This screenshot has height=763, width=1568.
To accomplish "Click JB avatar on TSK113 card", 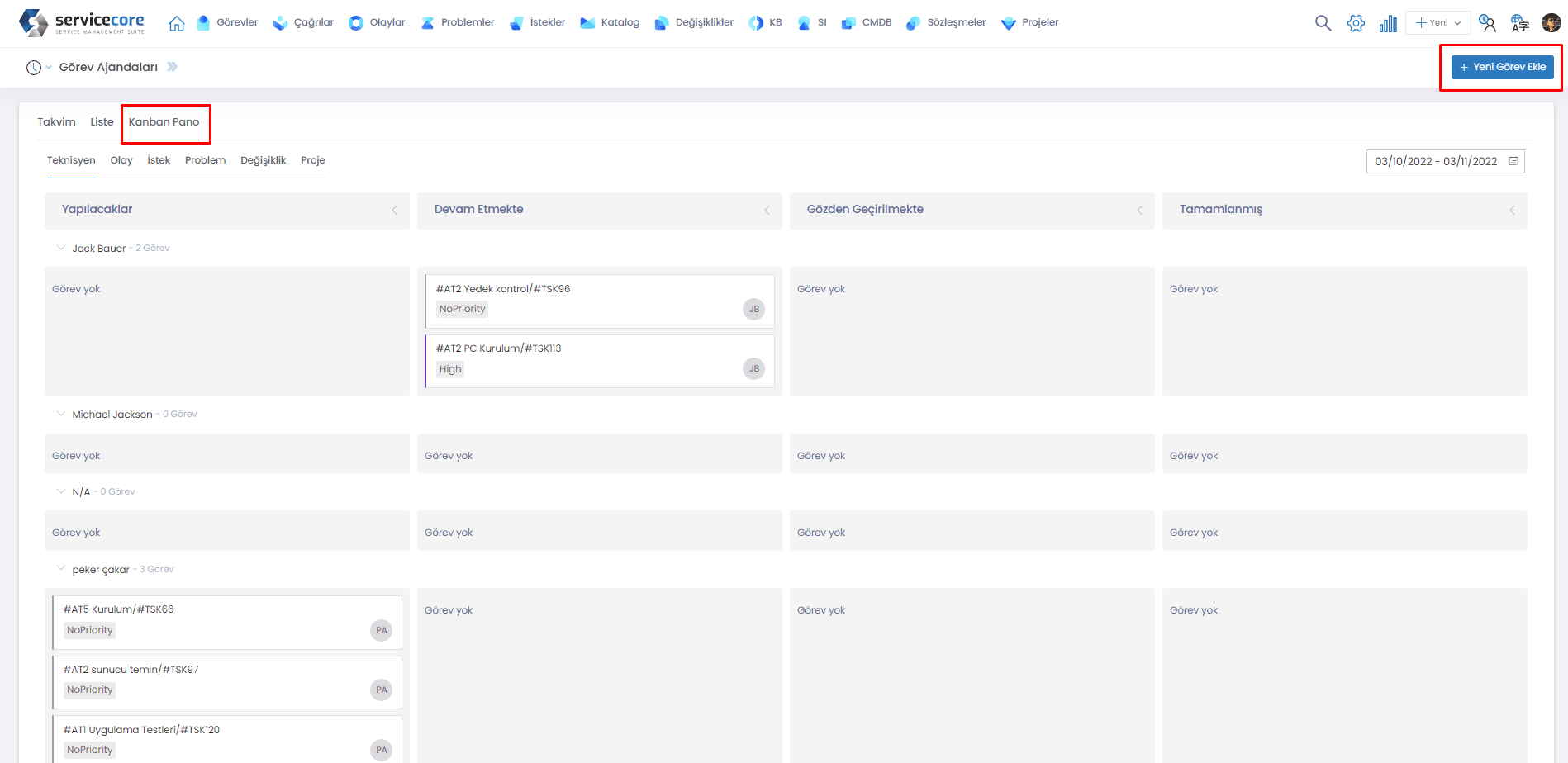I will point(753,369).
